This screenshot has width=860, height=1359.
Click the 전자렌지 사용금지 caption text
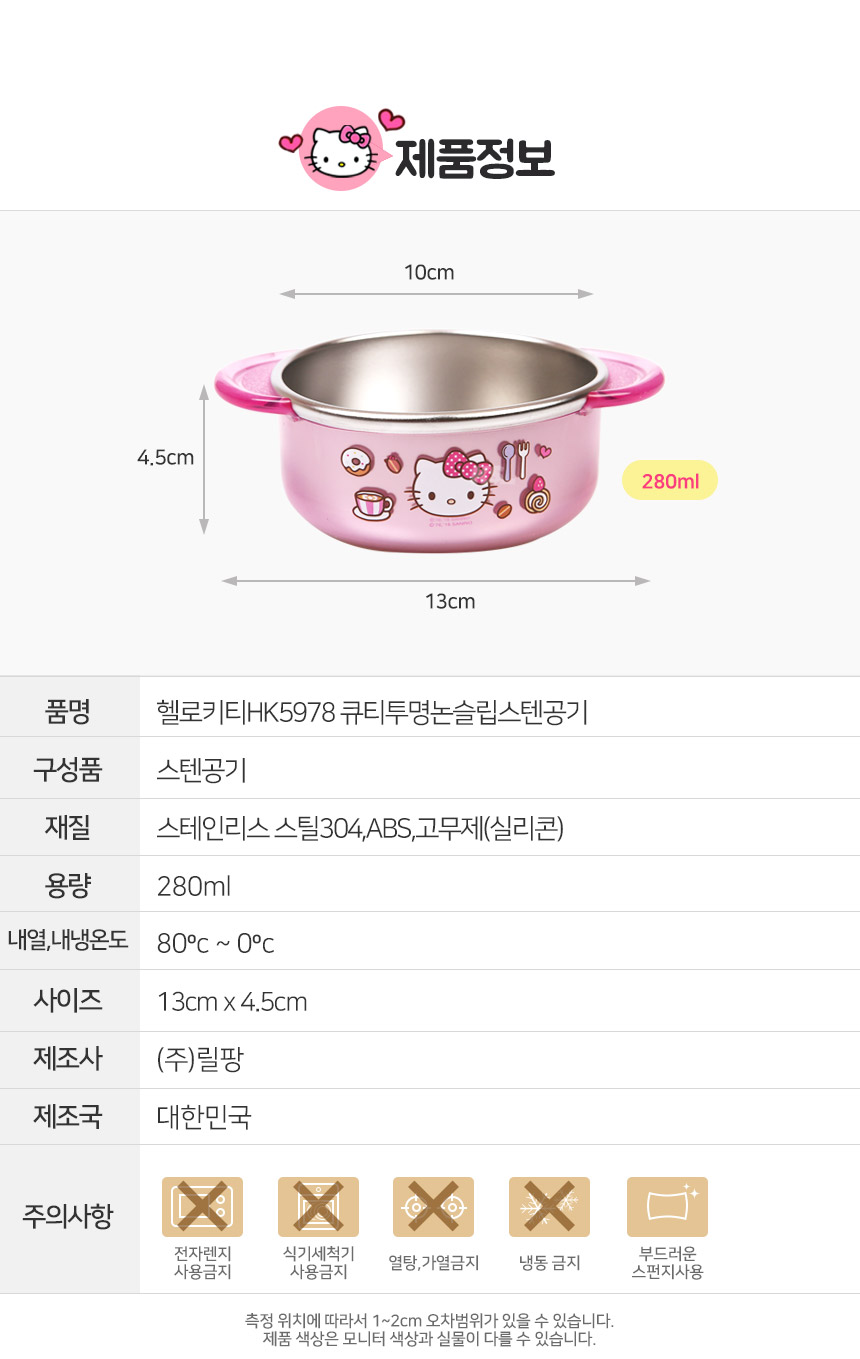coord(203,1263)
